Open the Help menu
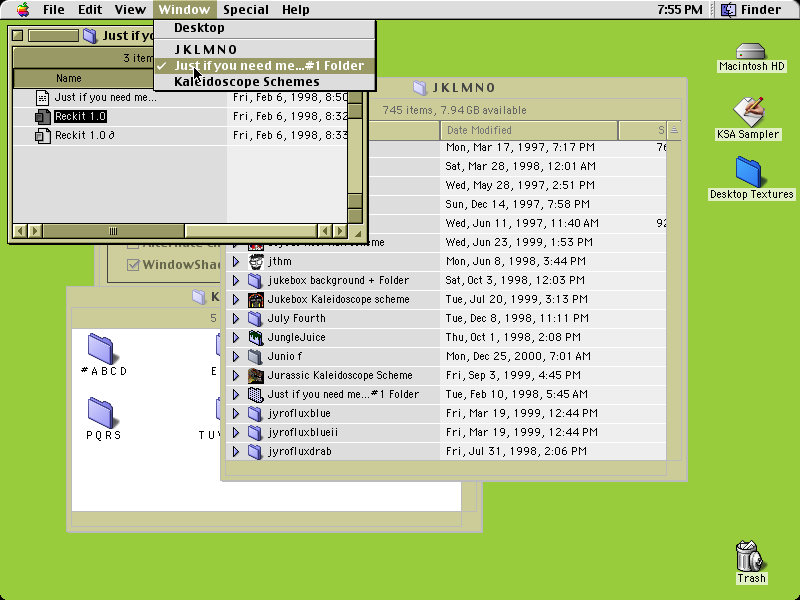800x600 pixels. pyautogui.click(x=295, y=9)
